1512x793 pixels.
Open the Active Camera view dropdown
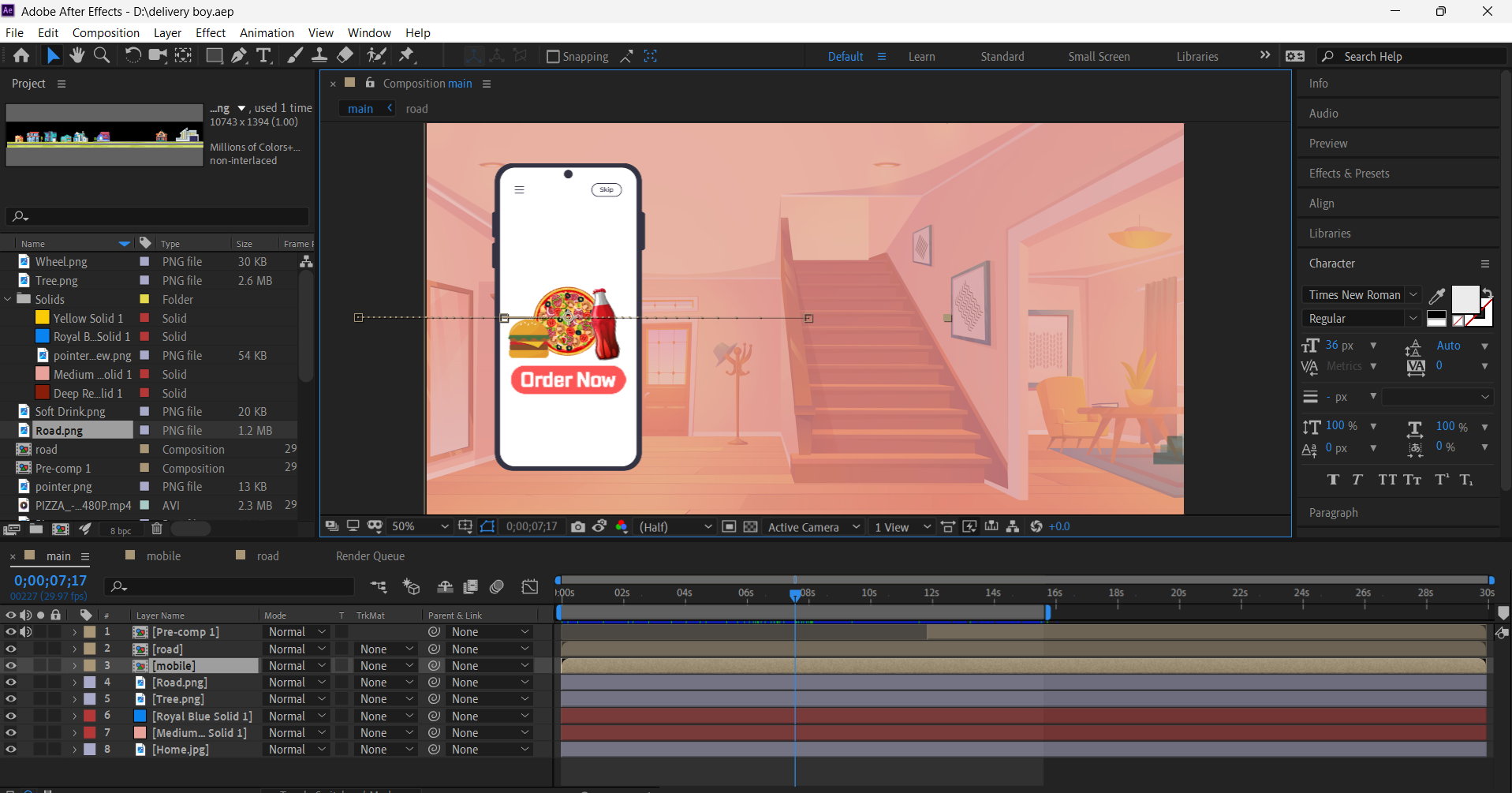812,526
